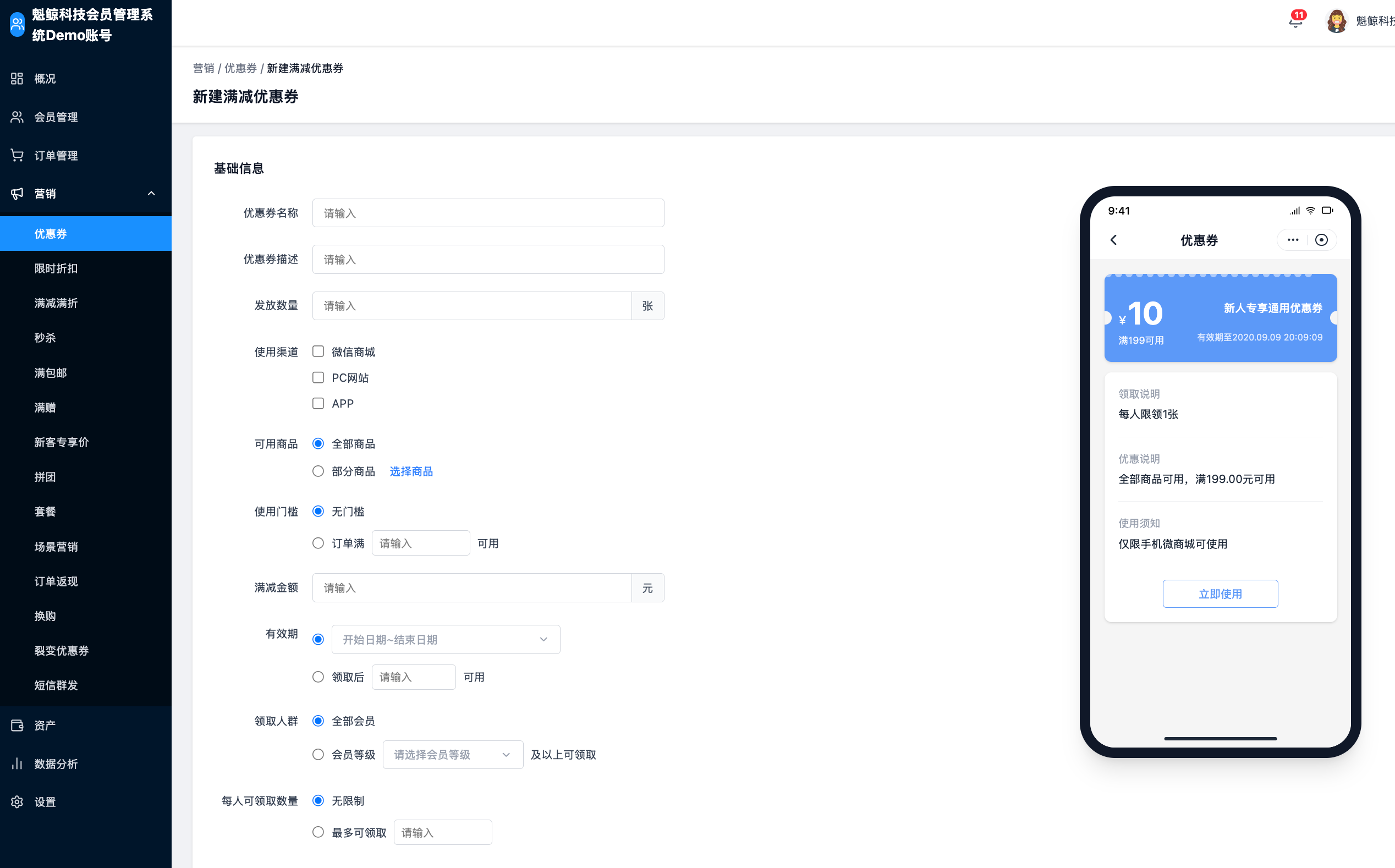The width and height of the screenshot is (1395, 868).
Task: Go to 营销 in the breadcrumb
Action: [203, 68]
